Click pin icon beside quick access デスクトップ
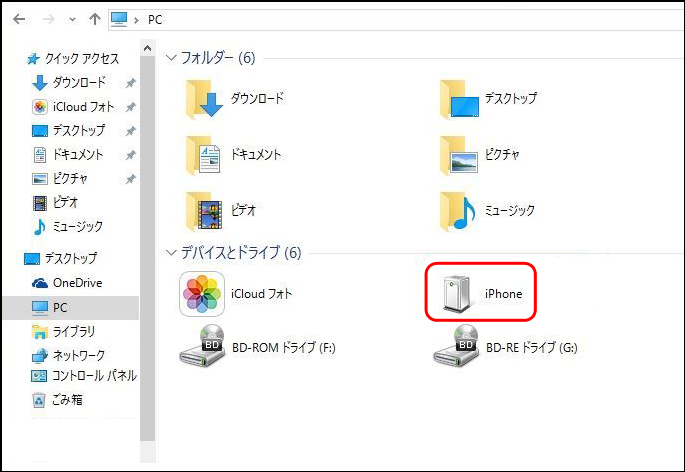This screenshot has height=472, width=685. click(x=130, y=131)
